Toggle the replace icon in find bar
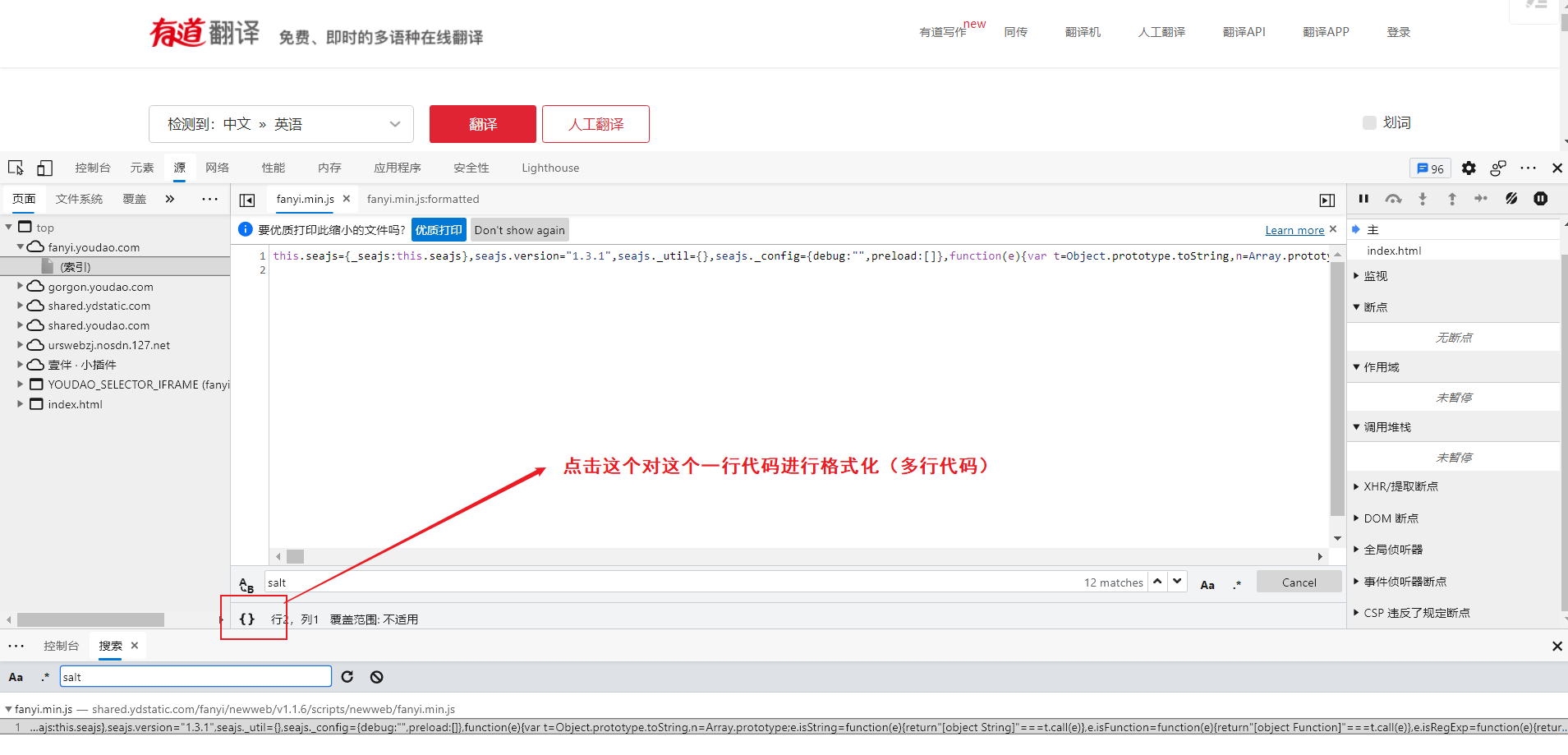 246,584
